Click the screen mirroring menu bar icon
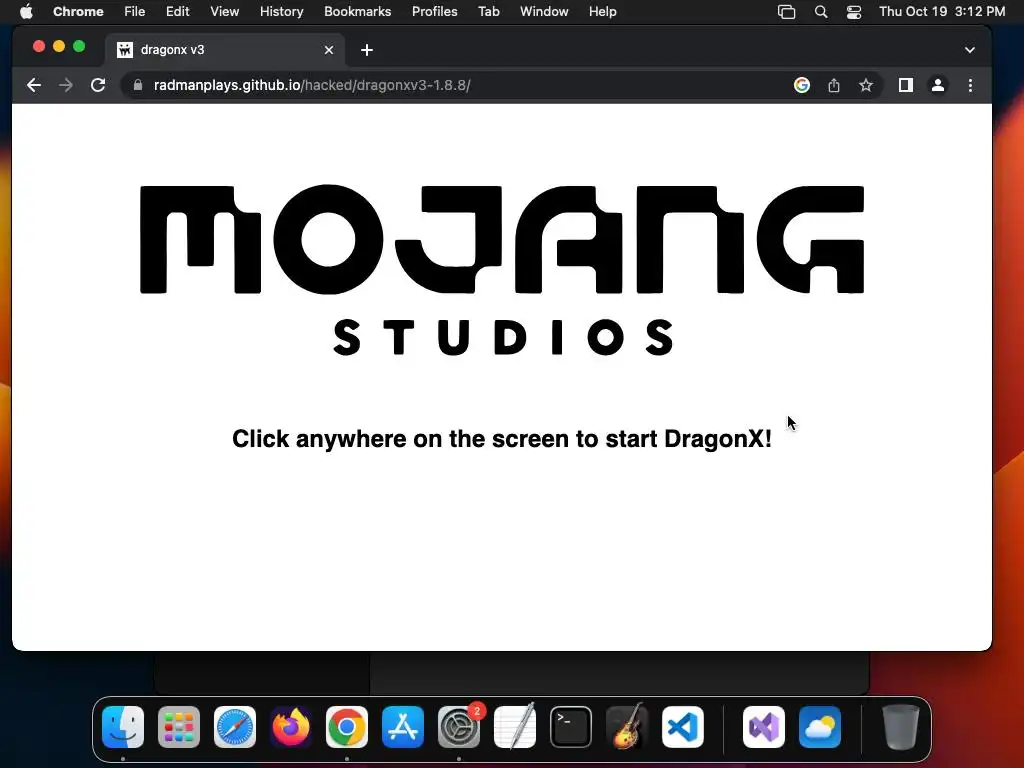 coord(786,12)
